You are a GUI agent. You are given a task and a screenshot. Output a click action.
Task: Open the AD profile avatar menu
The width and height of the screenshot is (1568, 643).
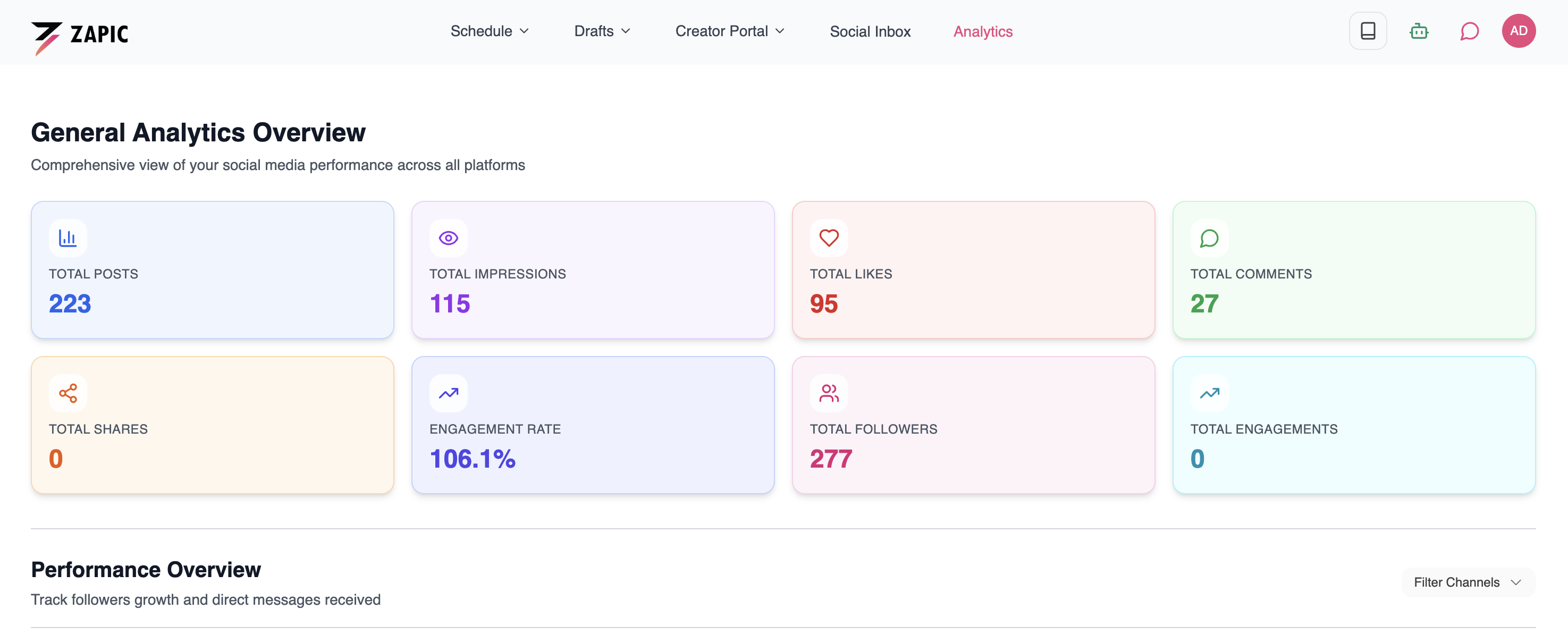coord(1519,31)
